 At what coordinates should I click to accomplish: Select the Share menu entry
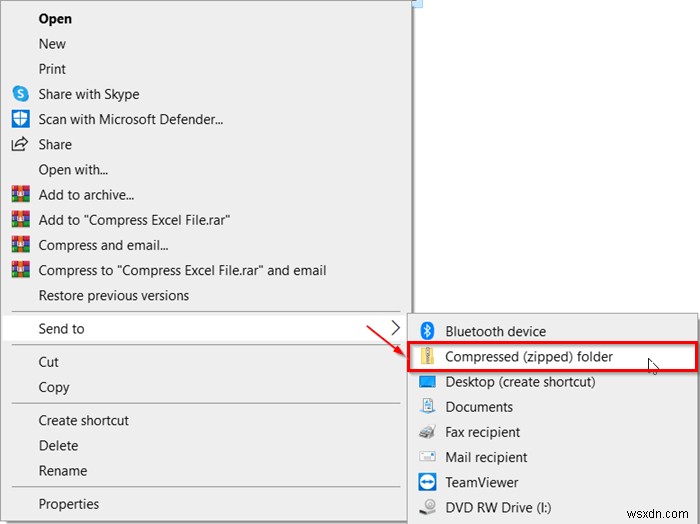[207, 144]
